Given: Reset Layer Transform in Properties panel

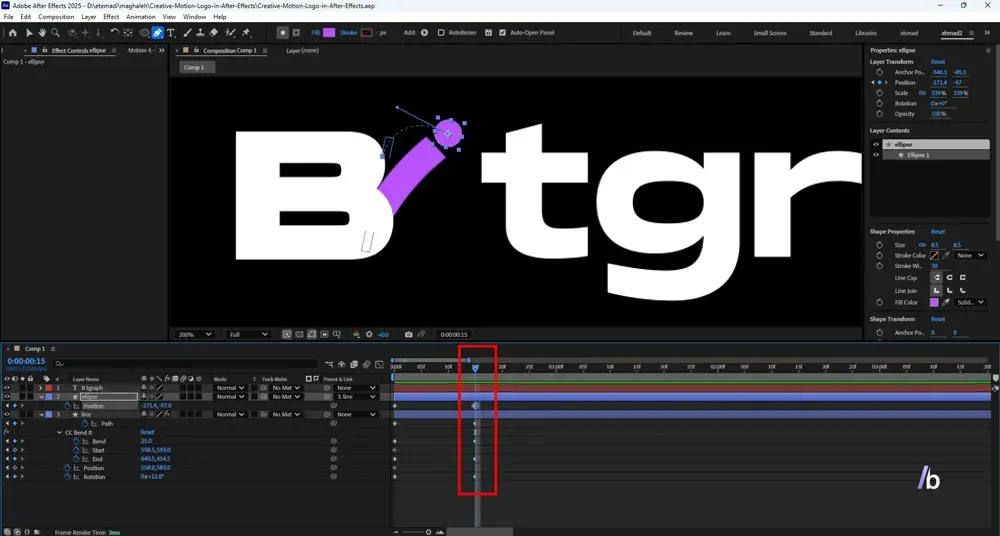Looking at the screenshot, I should [x=938, y=62].
